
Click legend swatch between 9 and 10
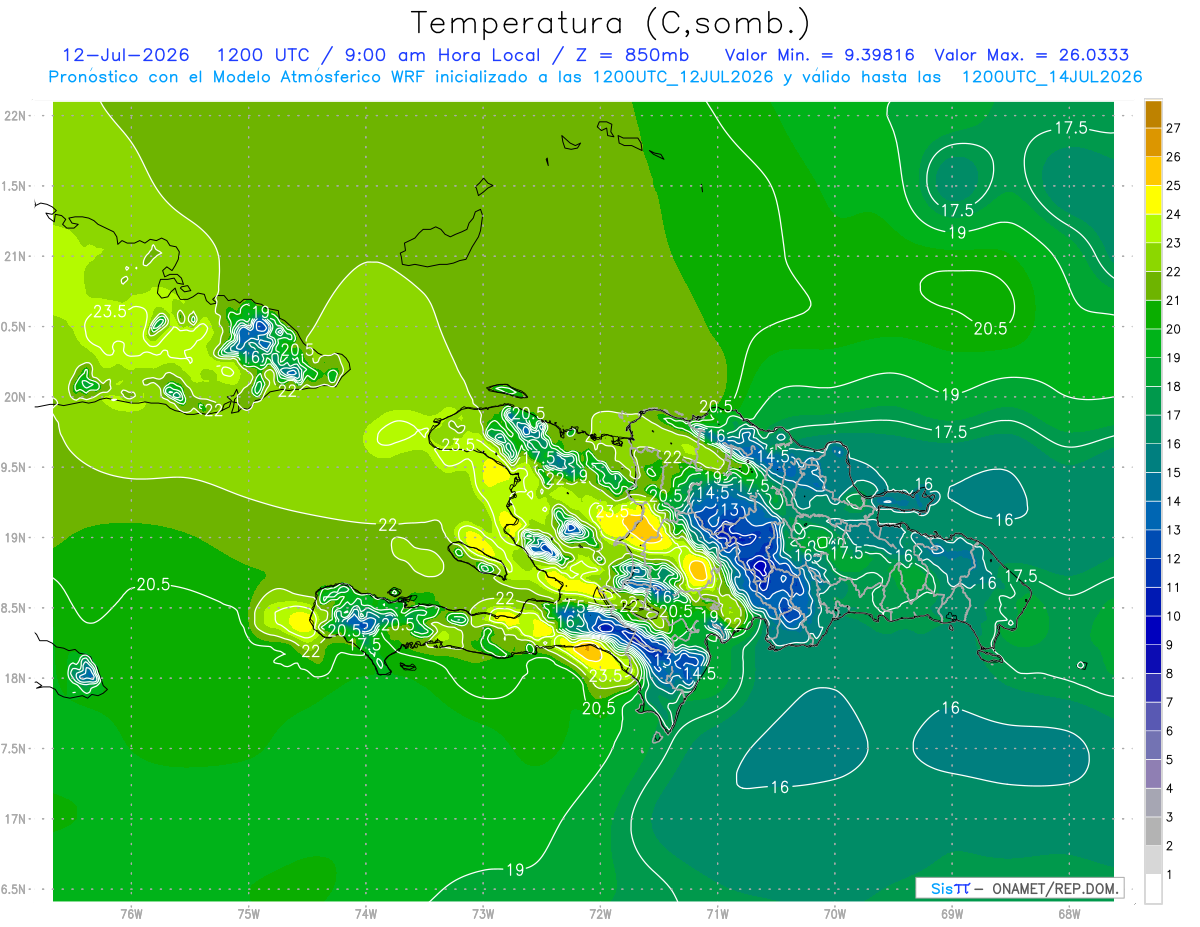tap(1153, 630)
